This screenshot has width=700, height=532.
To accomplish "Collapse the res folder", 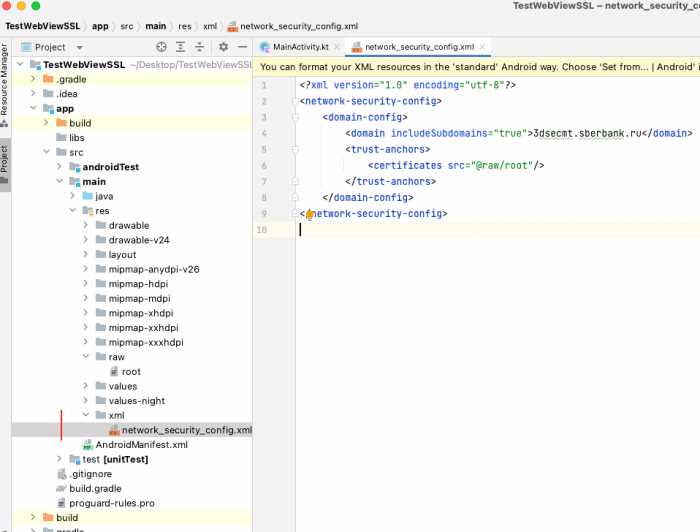I will coord(72,210).
